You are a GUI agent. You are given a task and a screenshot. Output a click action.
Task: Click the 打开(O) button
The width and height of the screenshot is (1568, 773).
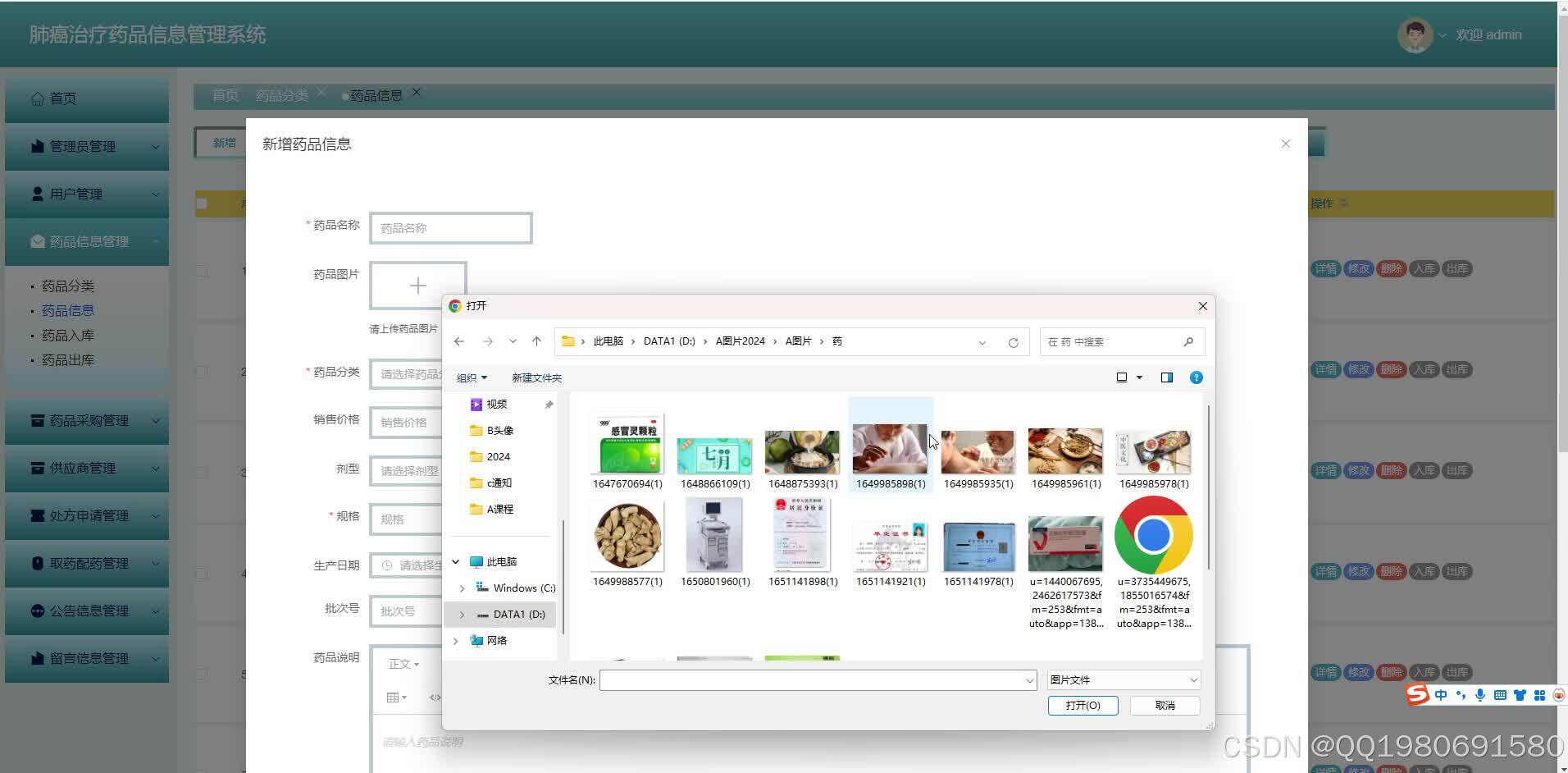(x=1083, y=706)
